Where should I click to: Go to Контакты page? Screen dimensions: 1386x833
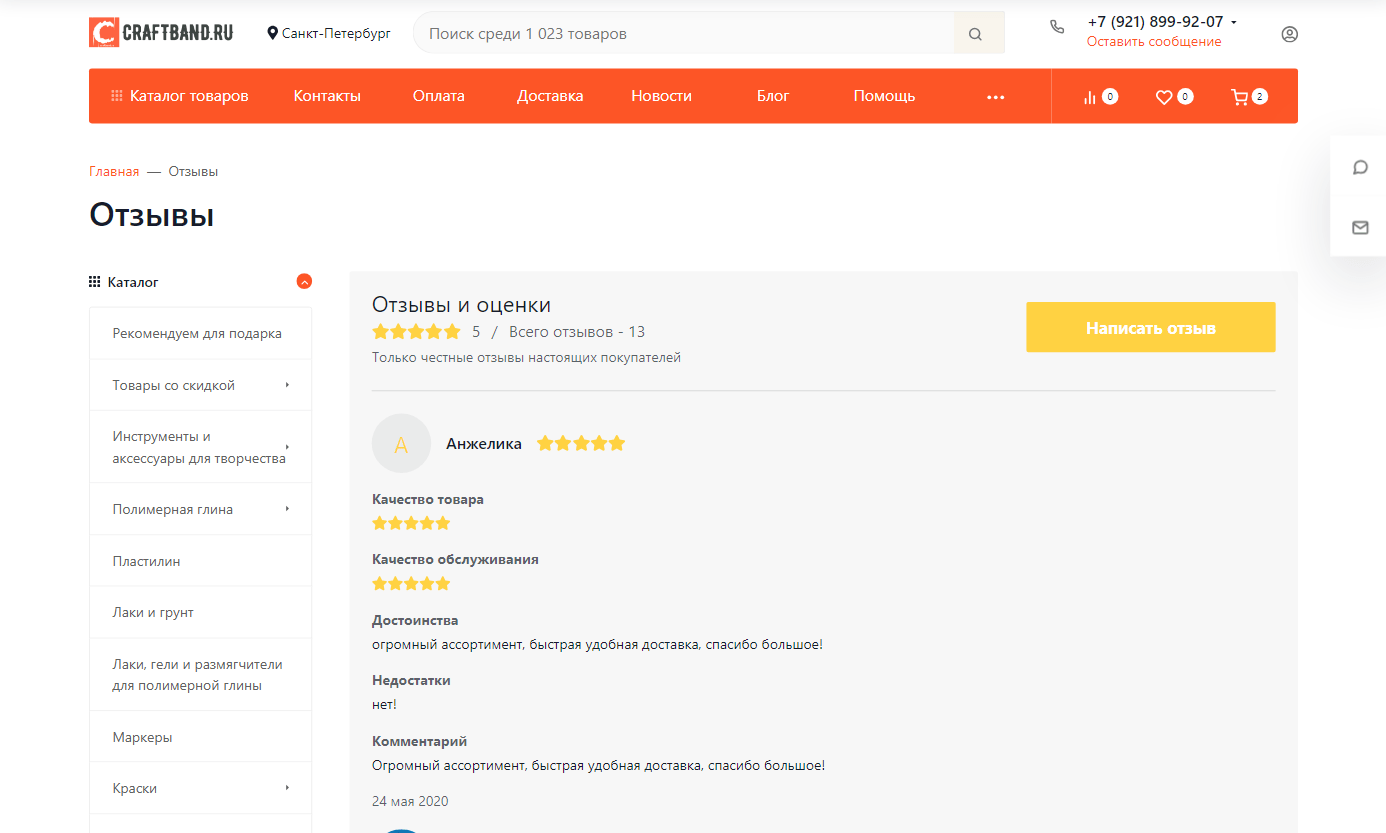(x=327, y=96)
